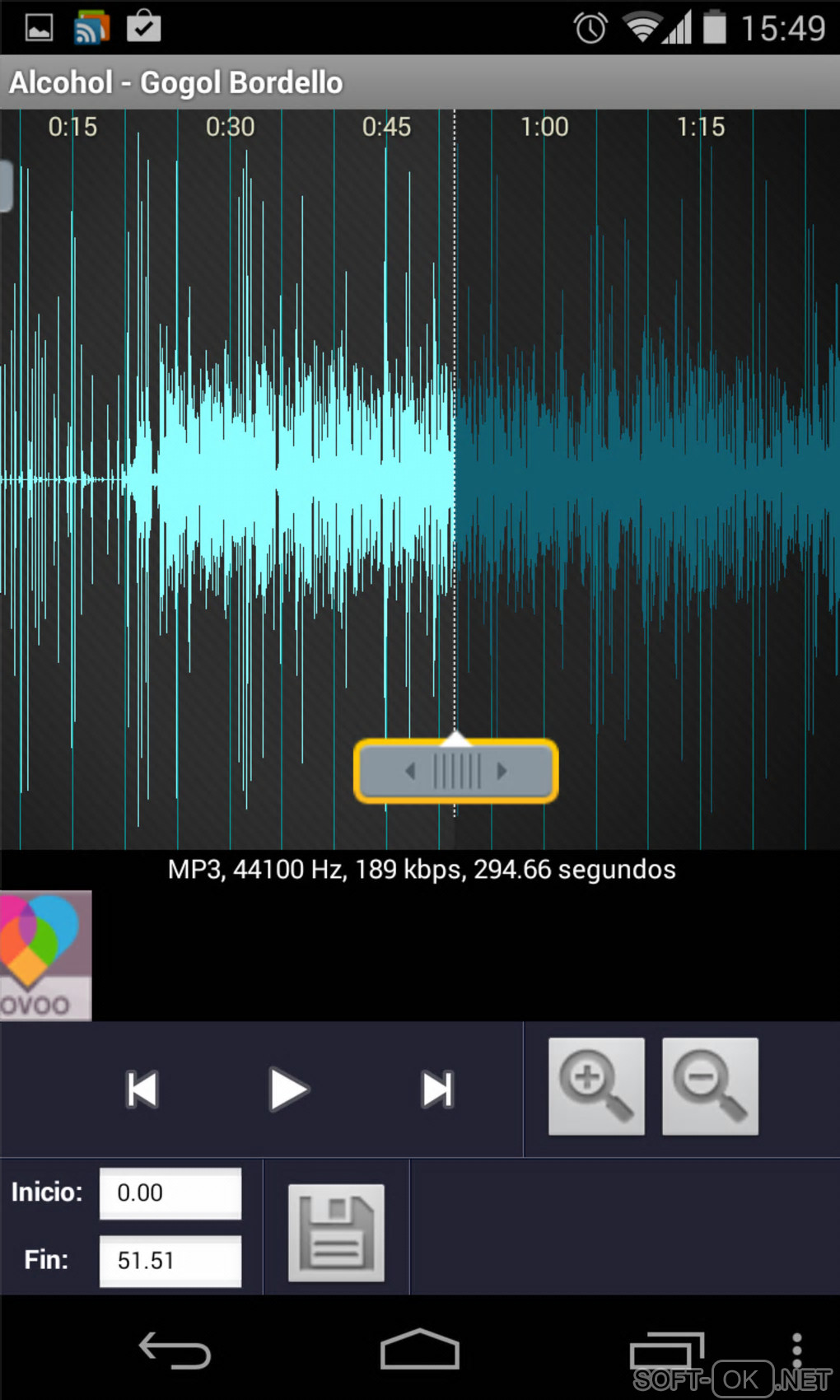The image size is (840, 1400).
Task: Tap the Android back button
Action: [175, 1351]
